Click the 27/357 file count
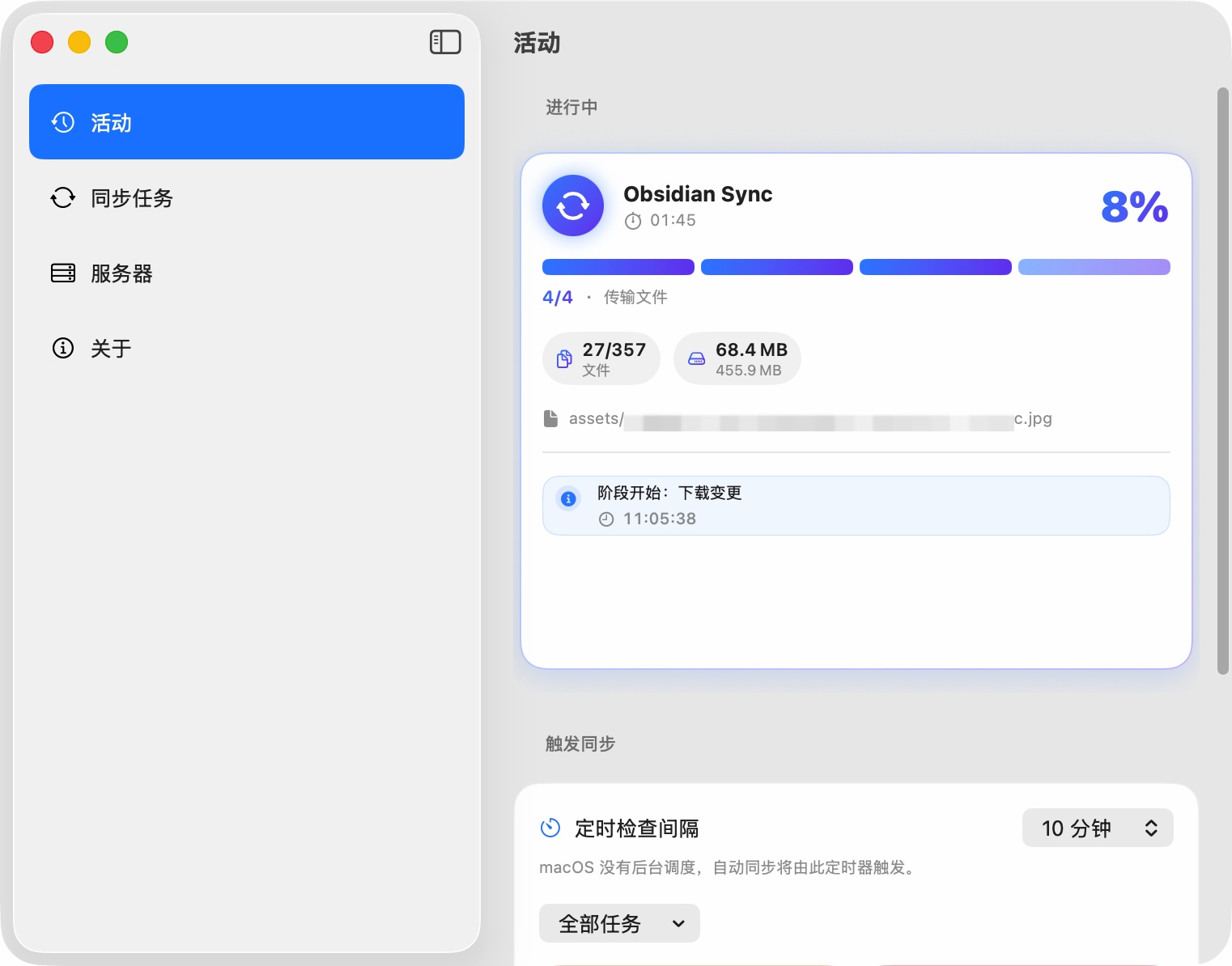Viewport: 1232px width, 966px height. [614, 350]
